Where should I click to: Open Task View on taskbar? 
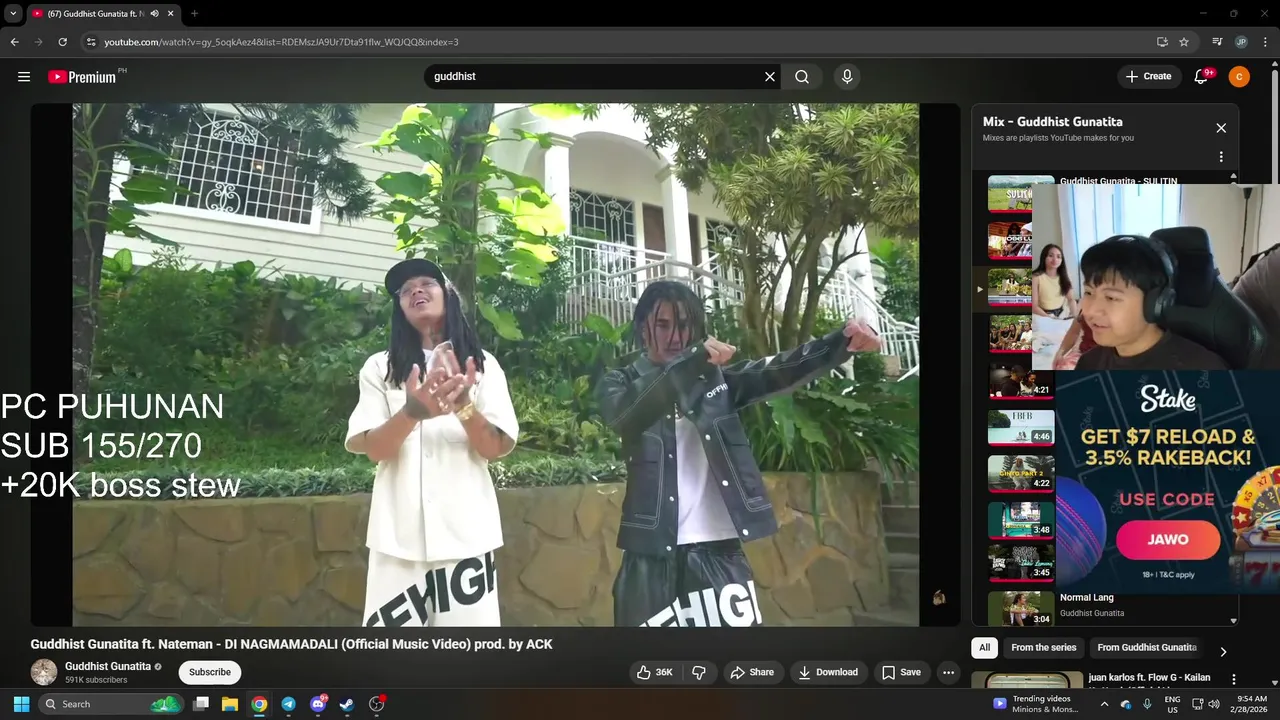[x=201, y=704]
